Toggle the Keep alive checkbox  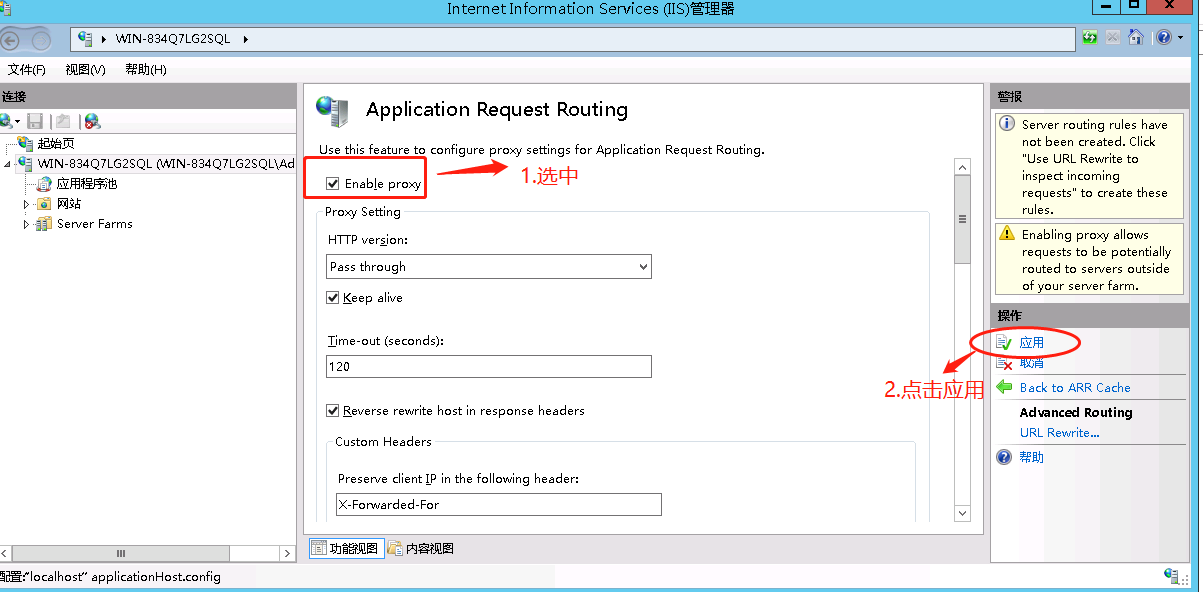(x=333, y=298)
